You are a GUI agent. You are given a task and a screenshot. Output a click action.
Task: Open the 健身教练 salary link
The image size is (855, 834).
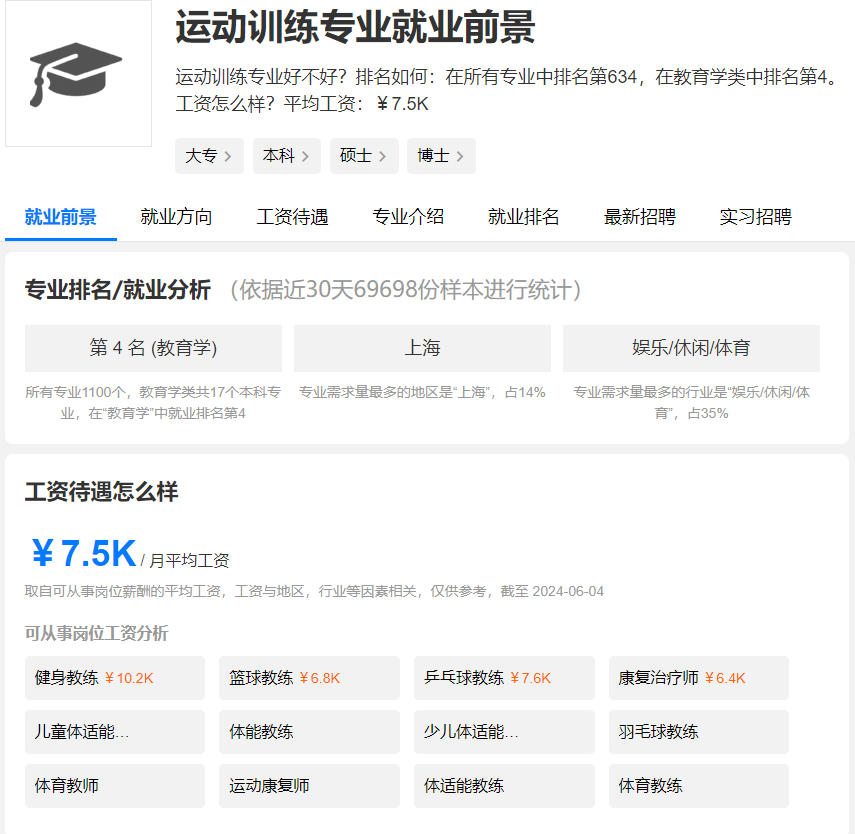coord(115,678)
